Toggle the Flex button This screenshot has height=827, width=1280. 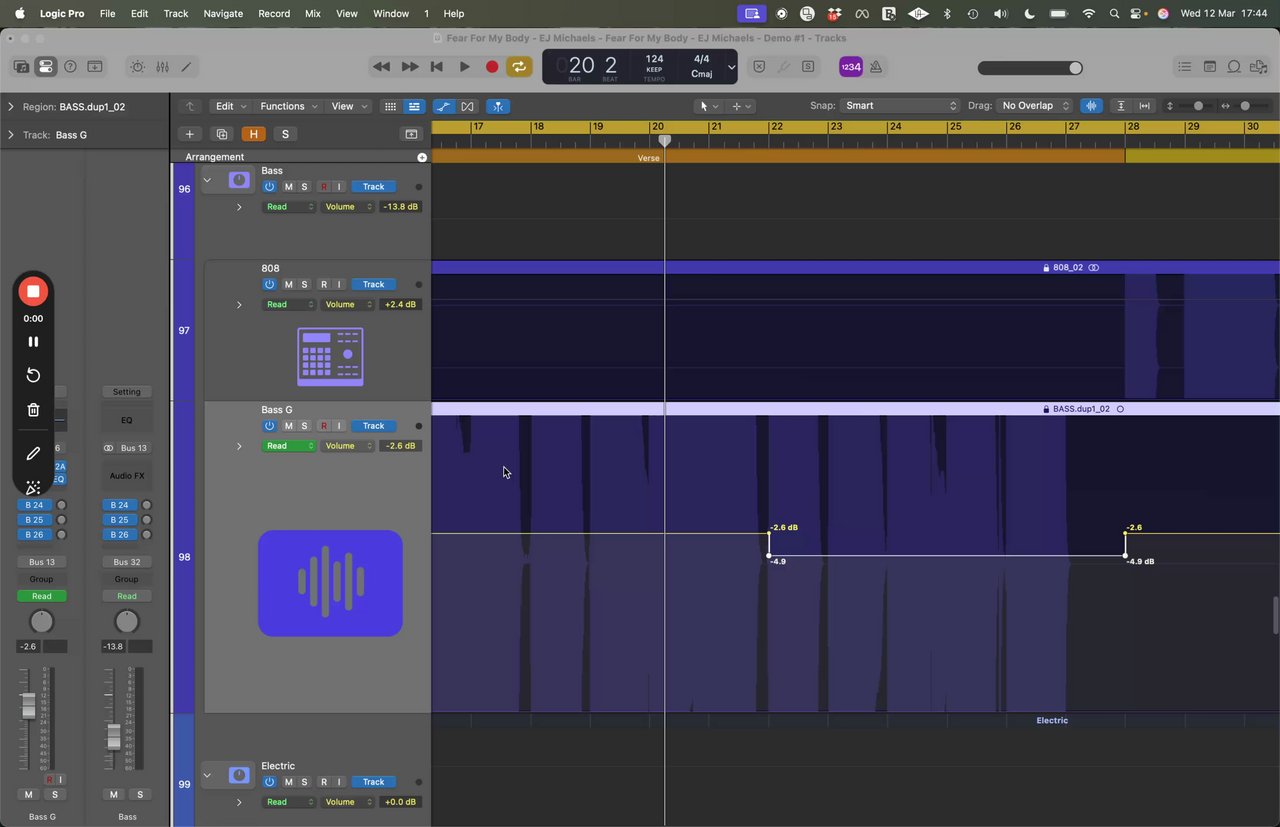pos(467,106)
